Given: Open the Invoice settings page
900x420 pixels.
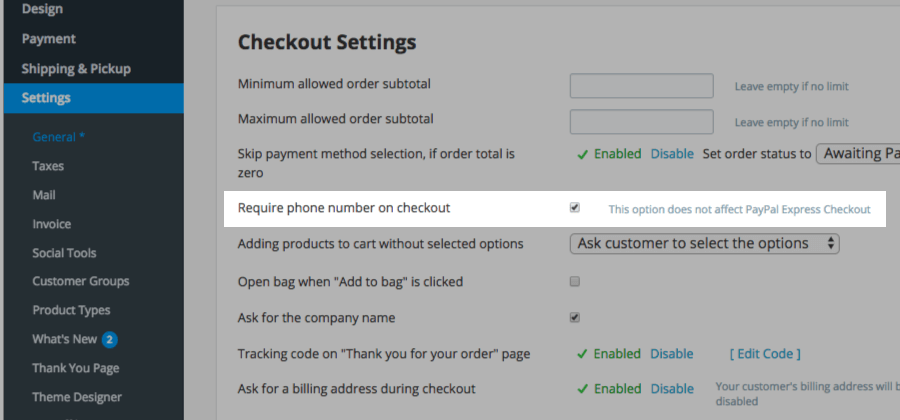Looking at the screenshot, I should click(51, 224).
